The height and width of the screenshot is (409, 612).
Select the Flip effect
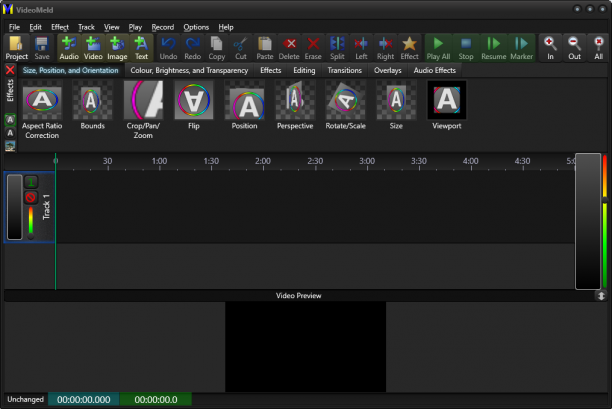[x=194, y=105]
